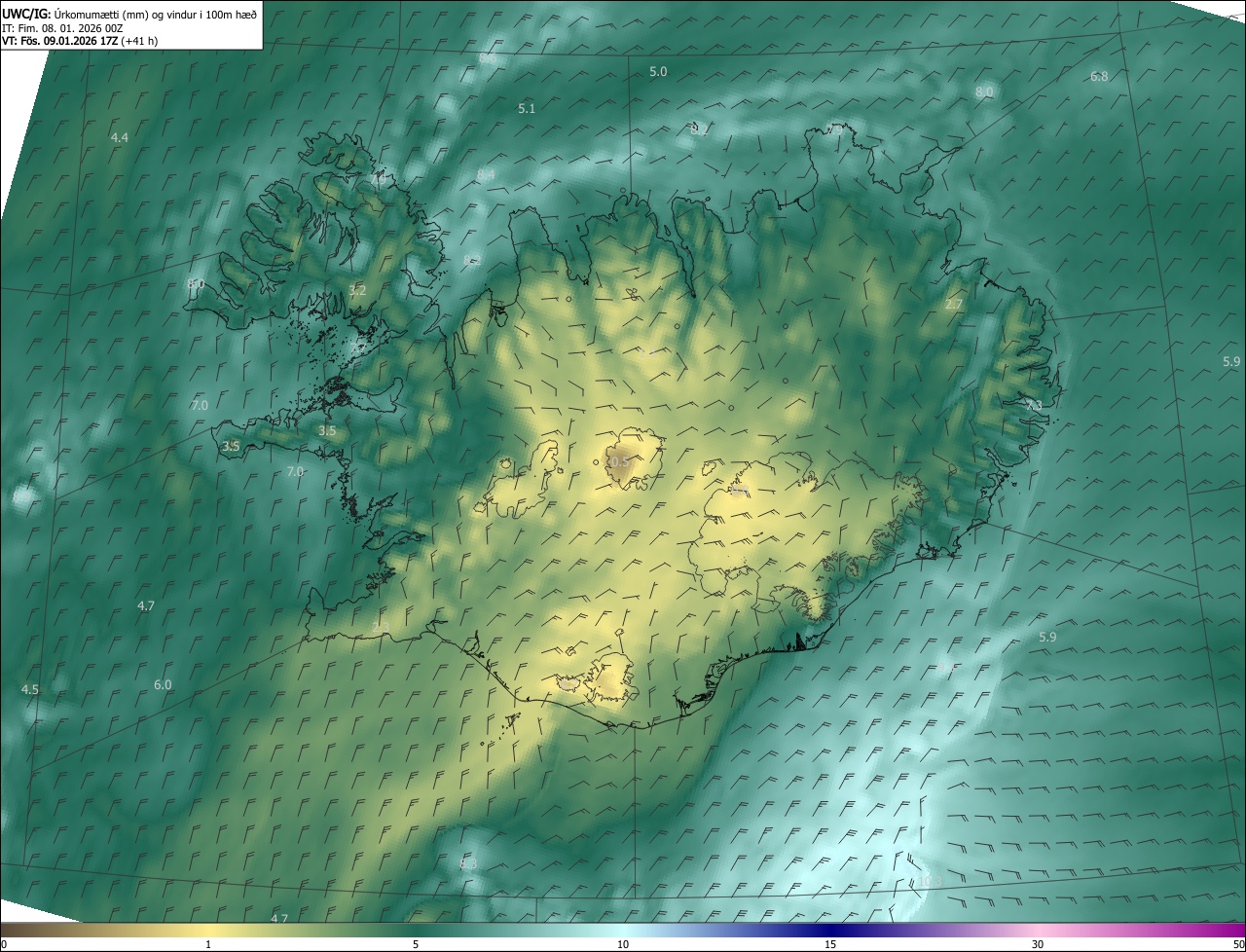Click the 3.2 value label in the Westfjords

(x=357, y=291)
